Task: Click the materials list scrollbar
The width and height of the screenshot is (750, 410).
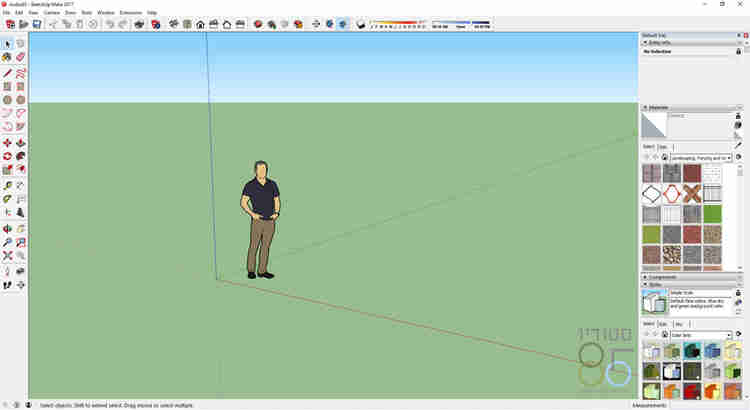Action: (740, 218)
